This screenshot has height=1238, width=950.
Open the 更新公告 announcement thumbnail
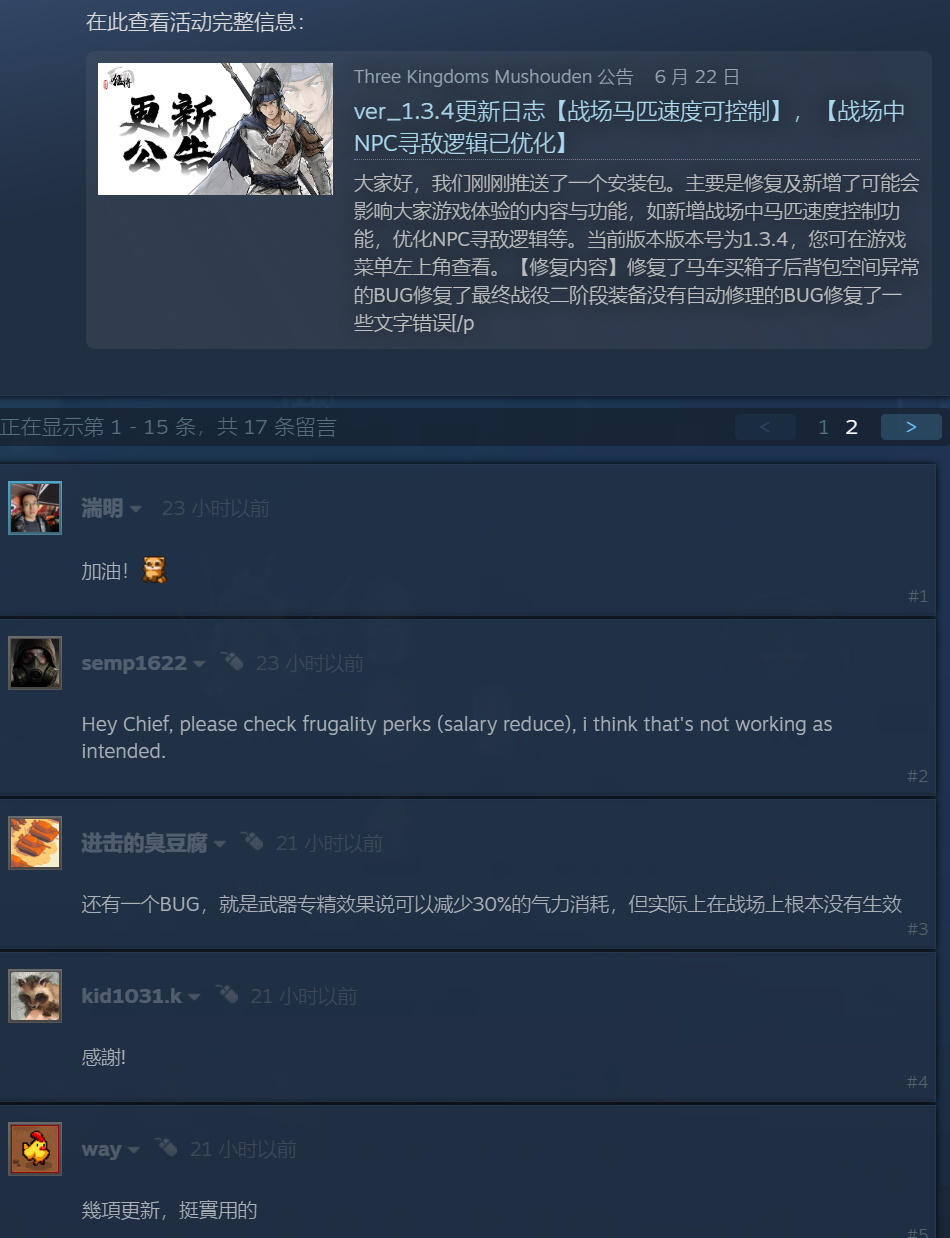pos(215,129)
